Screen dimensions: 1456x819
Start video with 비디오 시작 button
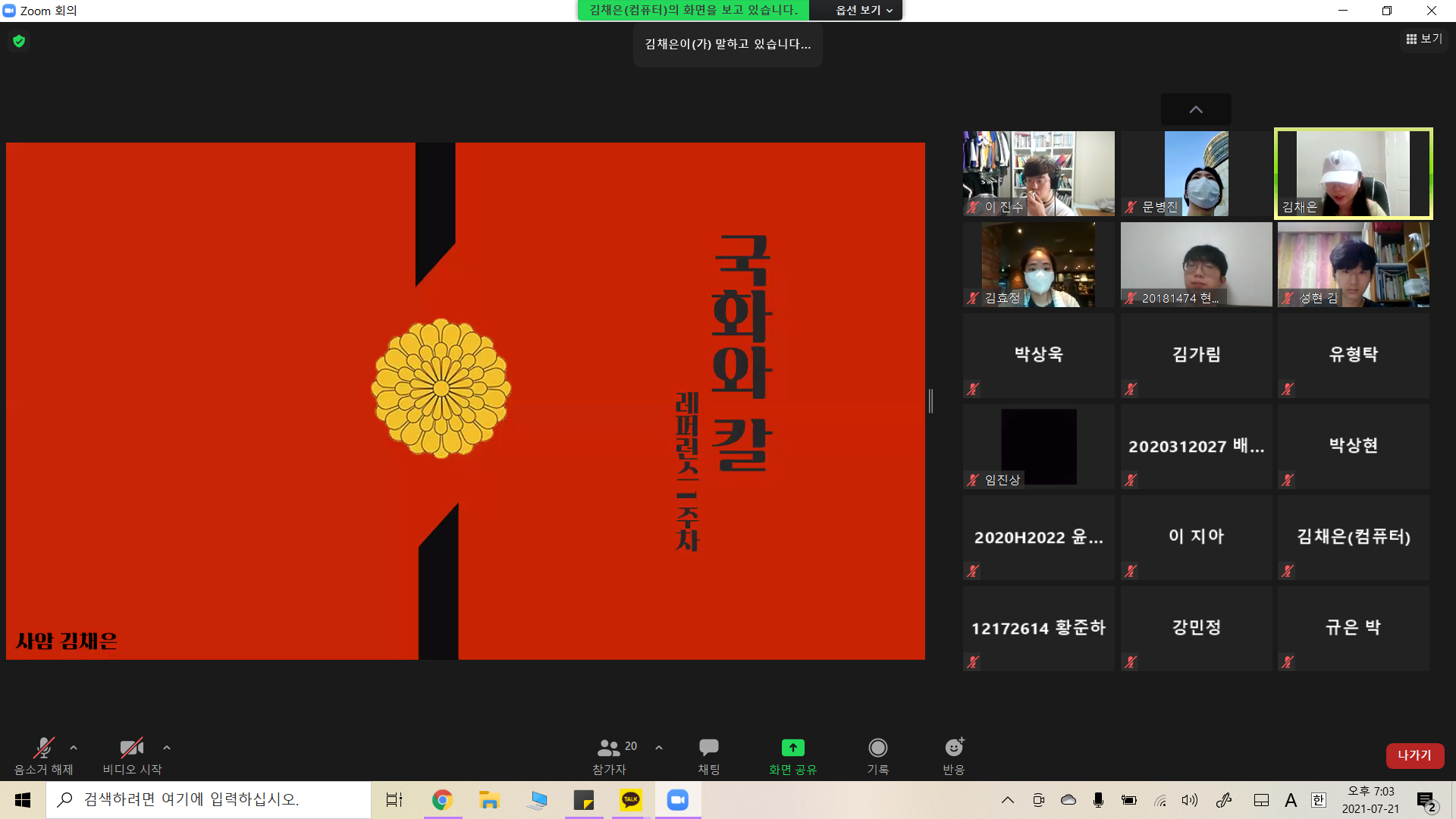coord(132,749)
